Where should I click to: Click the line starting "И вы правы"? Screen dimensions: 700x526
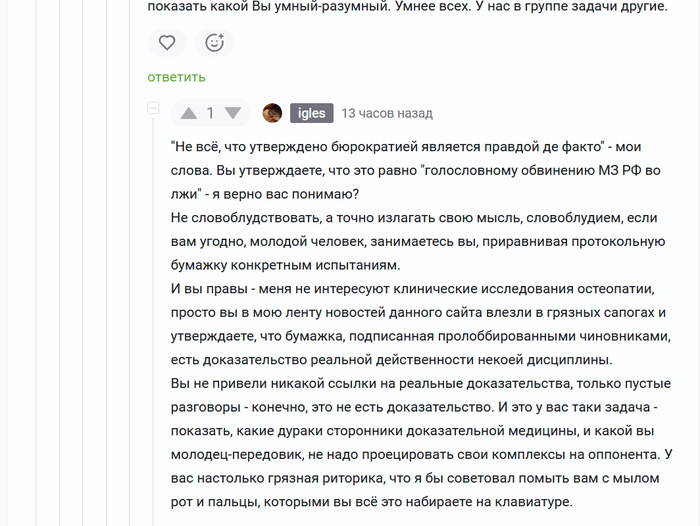[x=400, y=289]
